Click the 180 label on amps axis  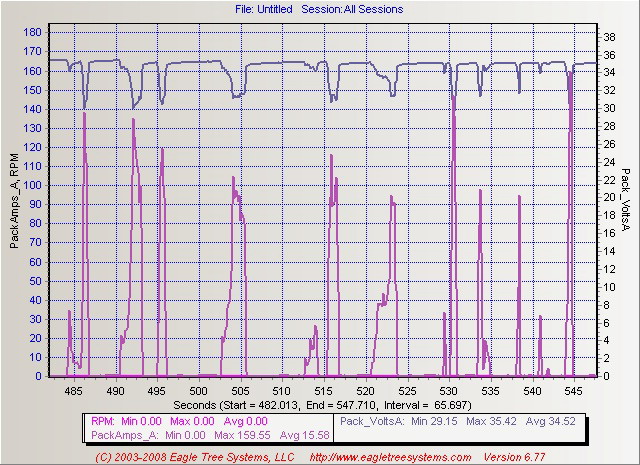33,32
